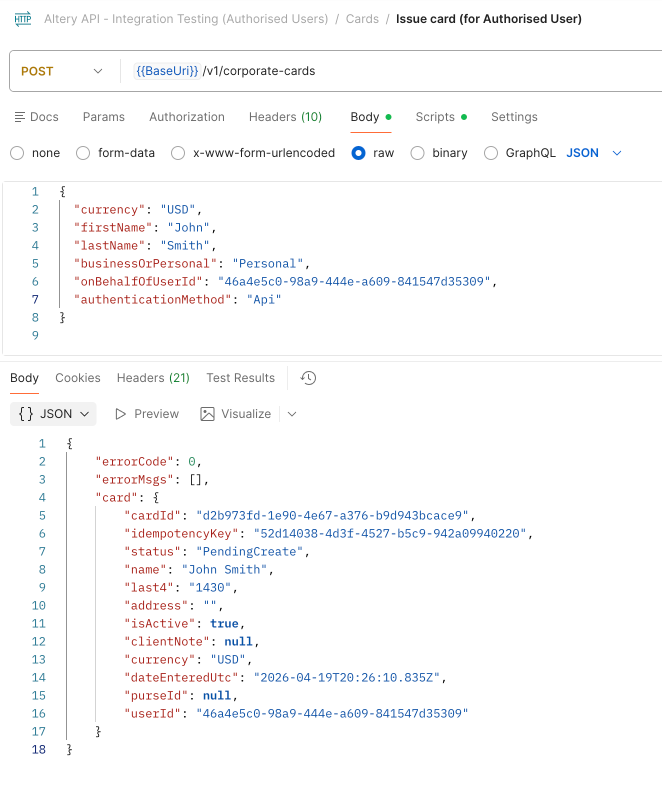The image size is (662, 786).
Task: Select the binary body radio button
Action: point(417,153)
